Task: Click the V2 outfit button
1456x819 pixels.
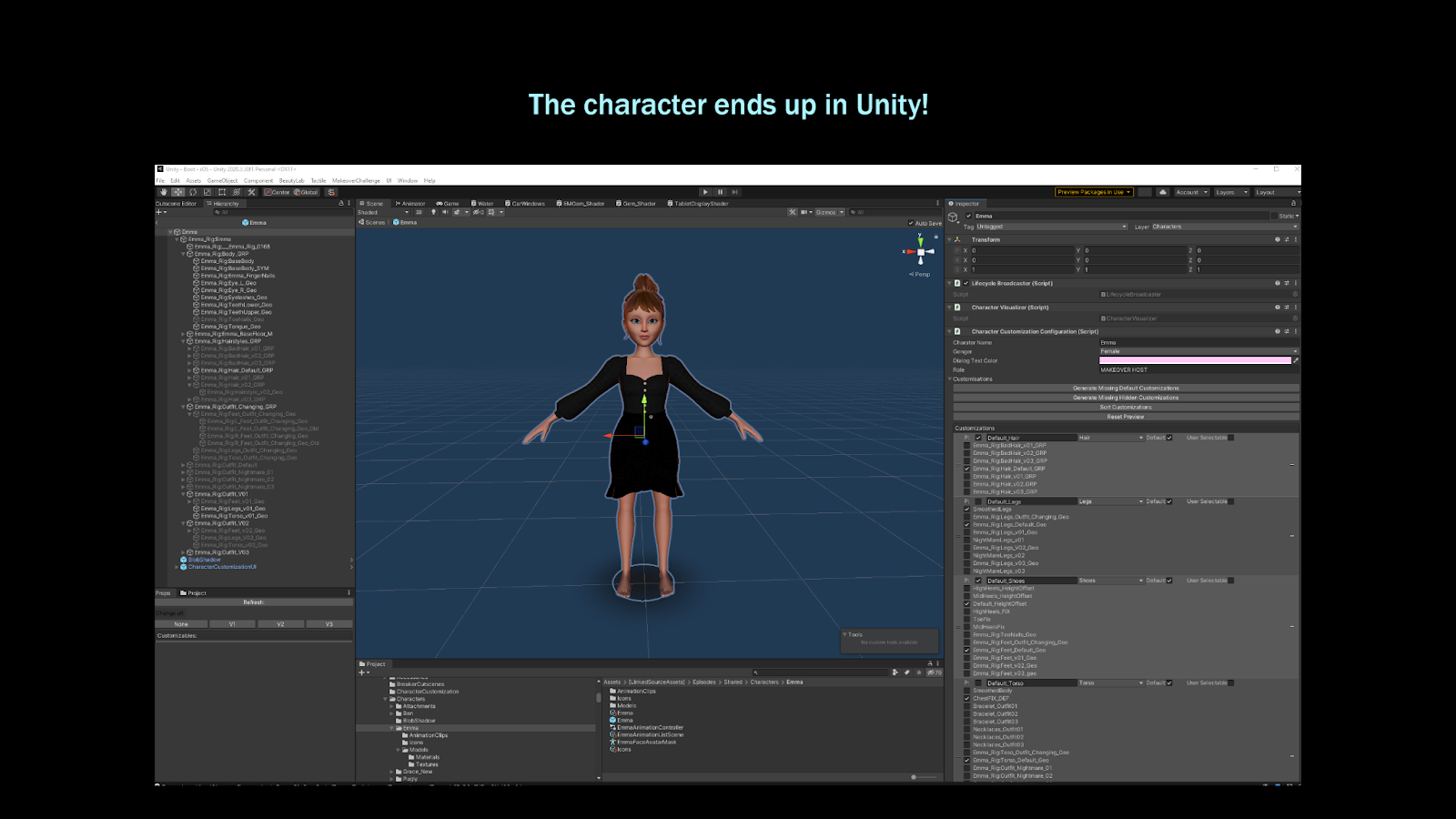Action: click(x=280, y=624)
